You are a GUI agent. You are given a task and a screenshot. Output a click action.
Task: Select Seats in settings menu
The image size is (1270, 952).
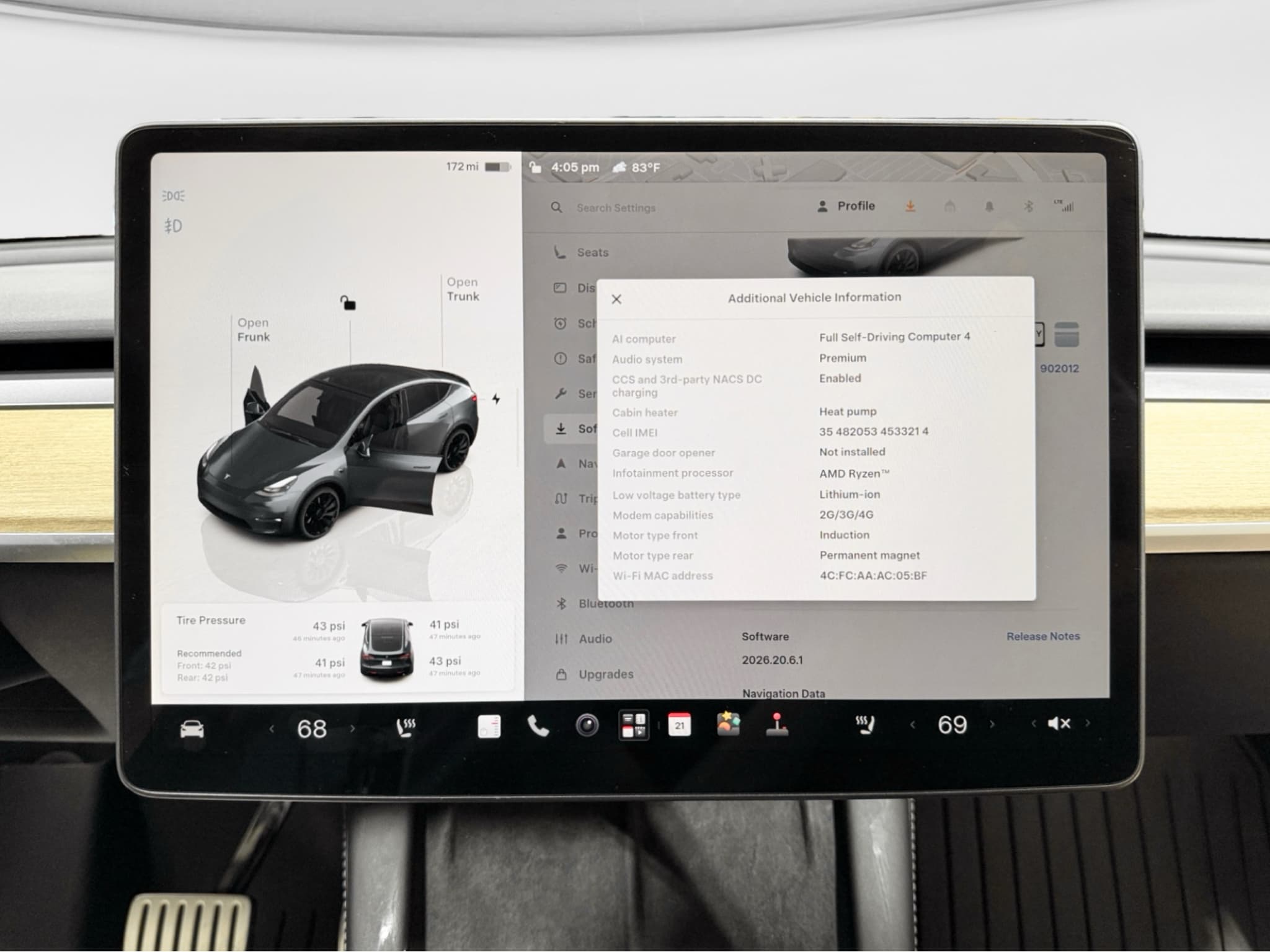tap(581, 252)
